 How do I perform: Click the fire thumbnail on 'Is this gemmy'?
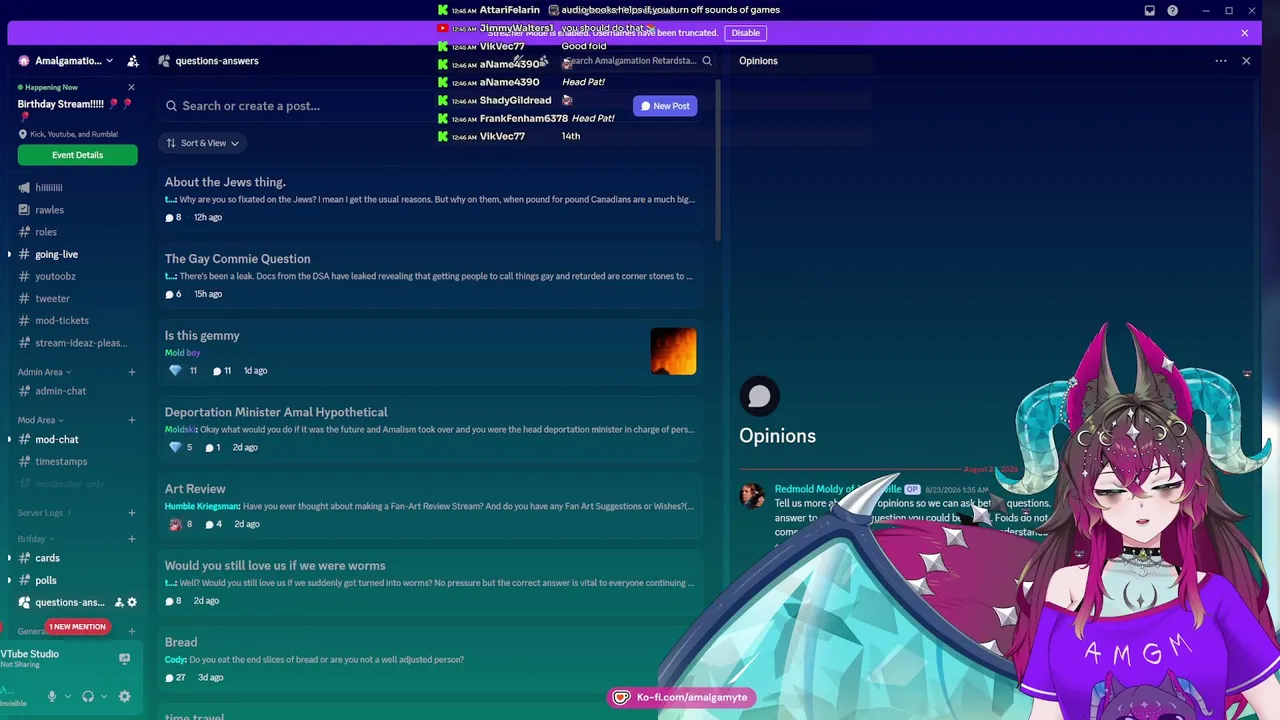point(673,351)
